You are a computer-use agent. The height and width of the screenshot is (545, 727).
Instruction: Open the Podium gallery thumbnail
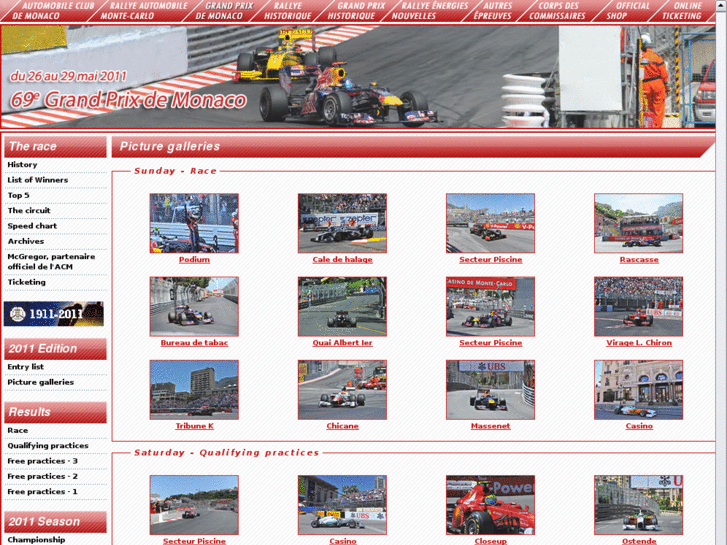point(194,223)
